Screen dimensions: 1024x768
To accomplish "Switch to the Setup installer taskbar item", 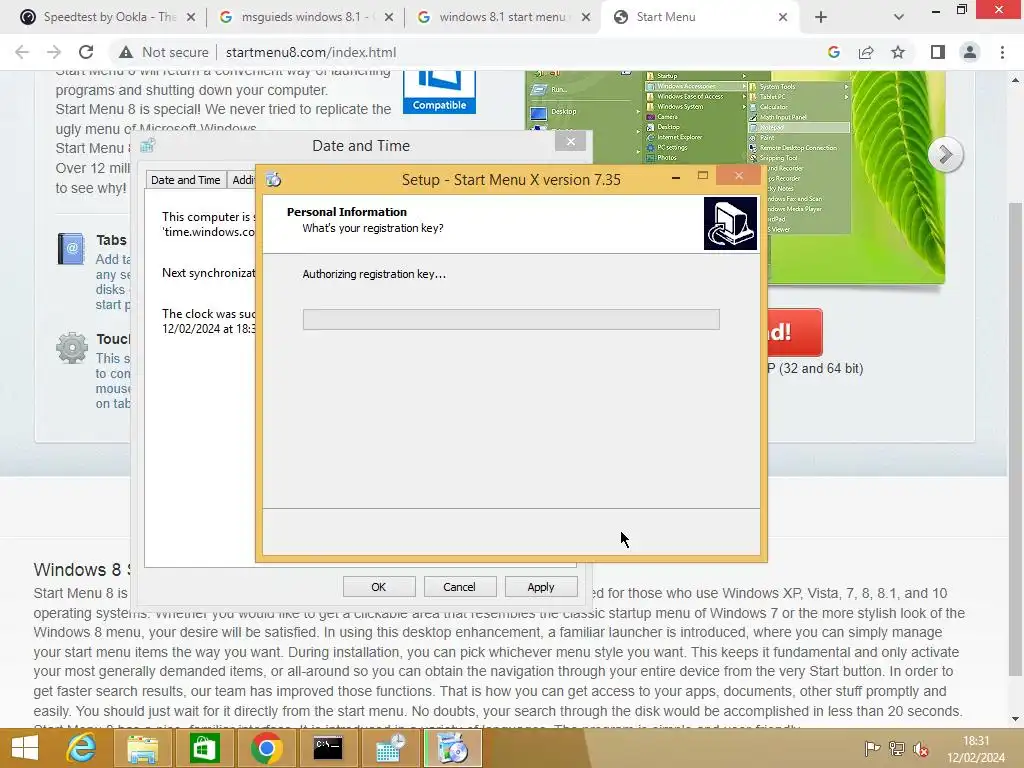I will (x=452, y=748).
